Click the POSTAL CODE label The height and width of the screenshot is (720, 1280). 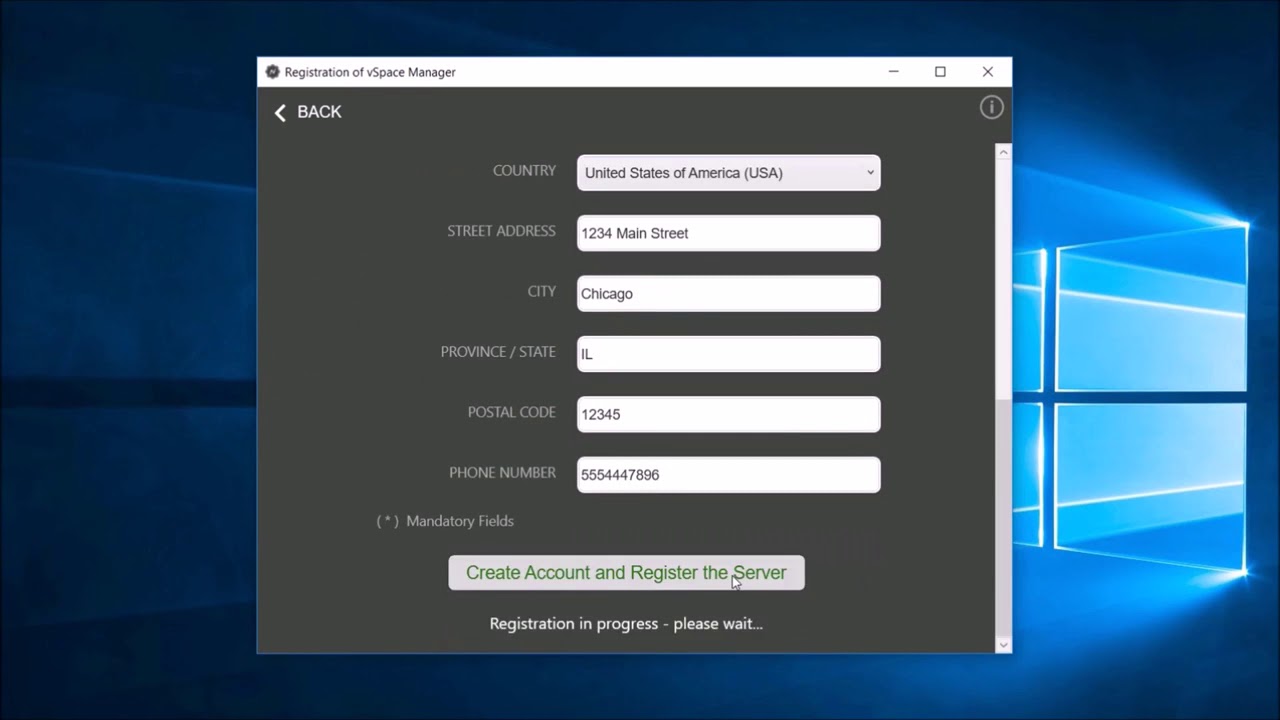[512, 412]
